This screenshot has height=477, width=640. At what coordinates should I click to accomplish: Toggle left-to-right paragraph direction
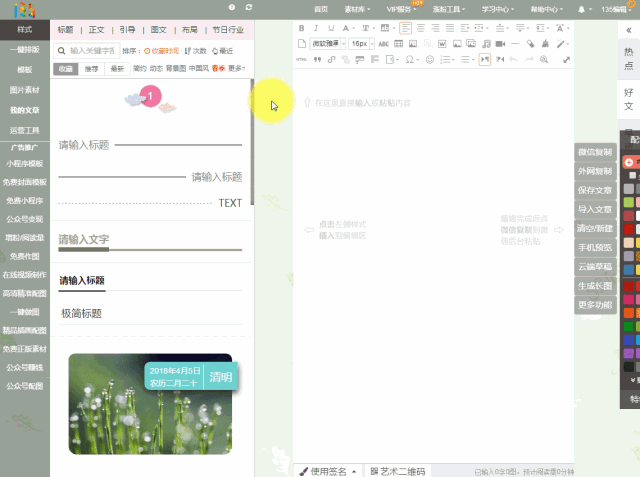pos(484,60)
